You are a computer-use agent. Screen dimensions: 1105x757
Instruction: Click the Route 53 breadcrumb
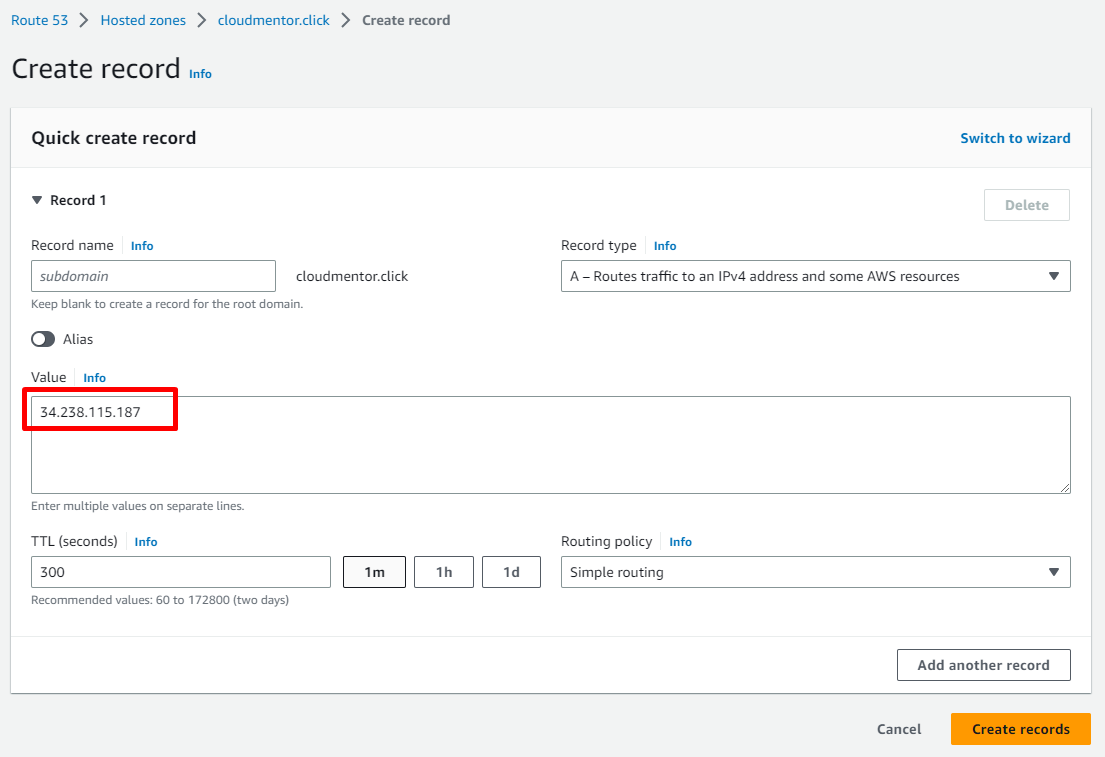44,20
